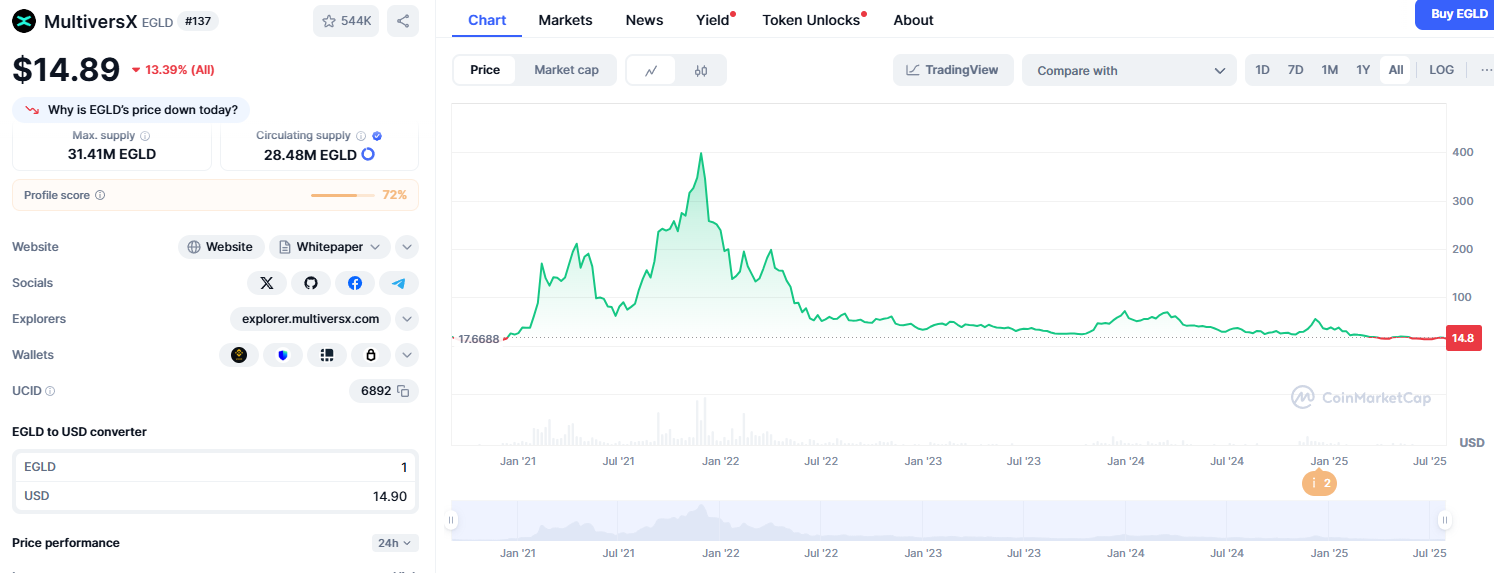
Task: Click the share icon button
Action: tap(402, 21)
